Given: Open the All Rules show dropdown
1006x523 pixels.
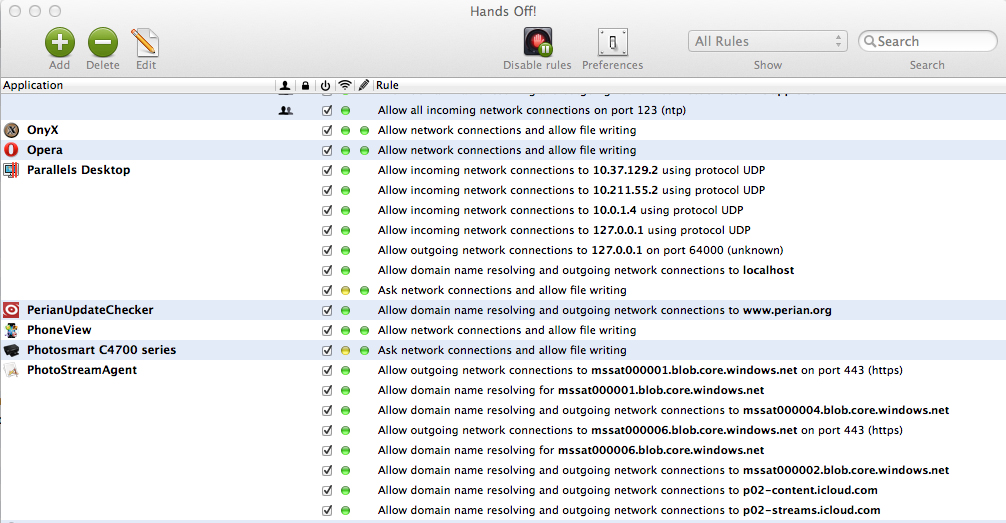Looking at the screenshot, I should pos(767,41).
